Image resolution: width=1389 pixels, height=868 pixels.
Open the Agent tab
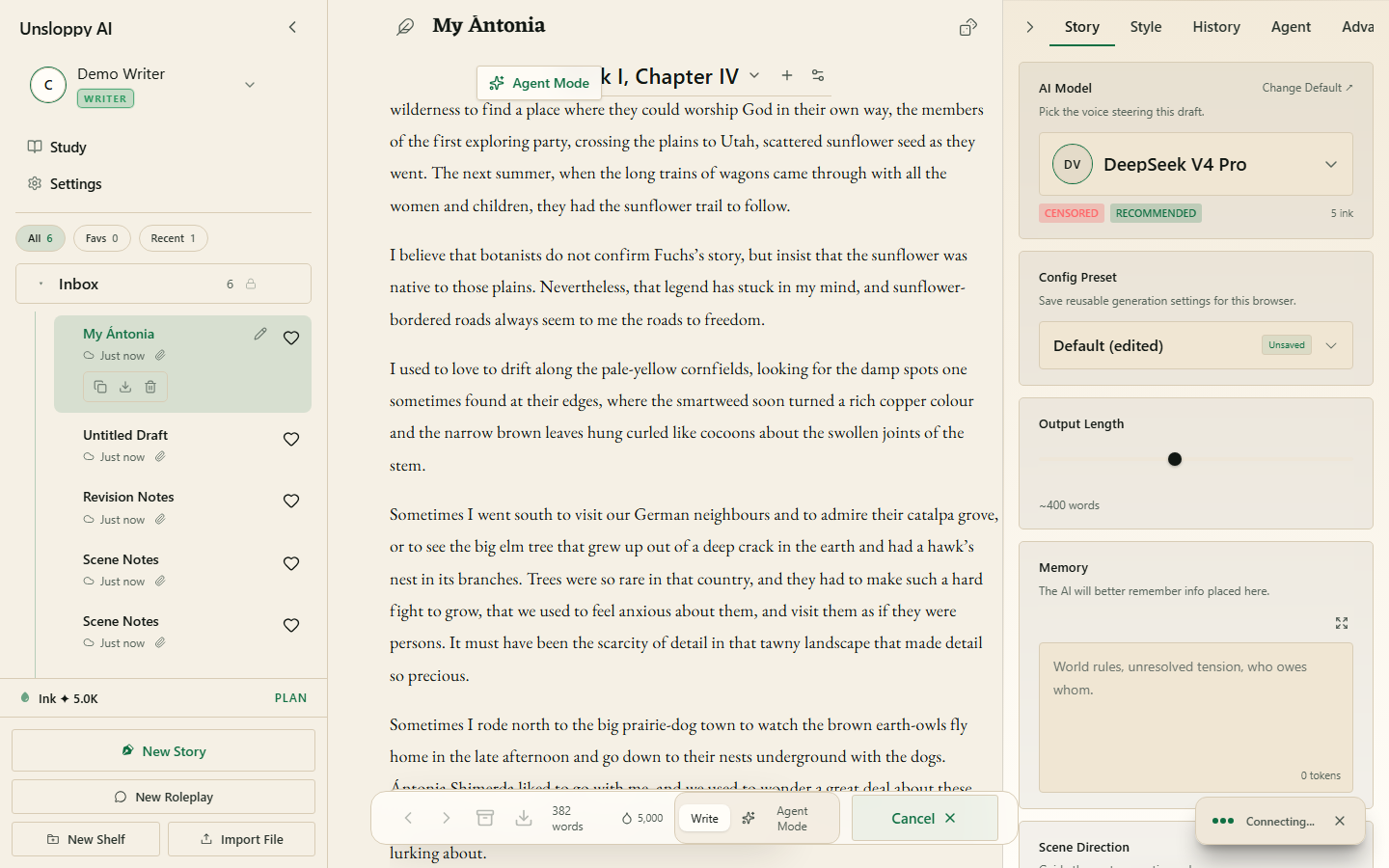coord(1291,27)
